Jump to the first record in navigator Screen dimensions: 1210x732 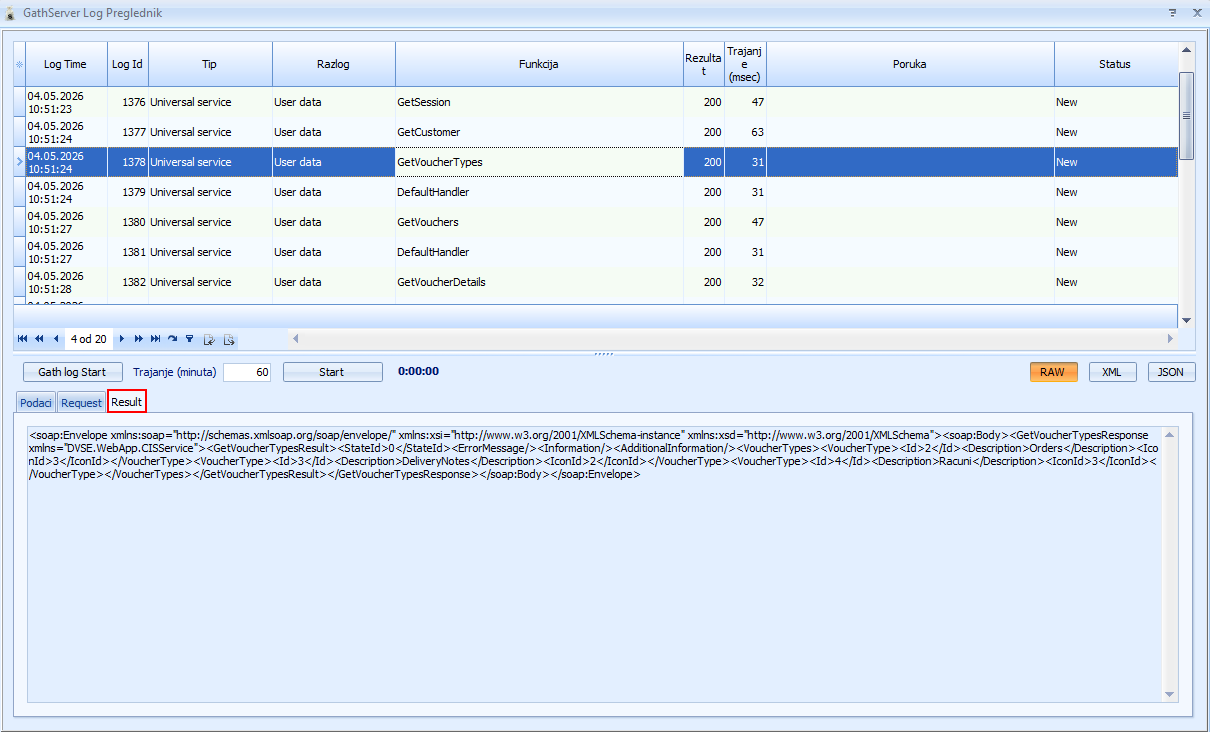(x=22, y=339)
